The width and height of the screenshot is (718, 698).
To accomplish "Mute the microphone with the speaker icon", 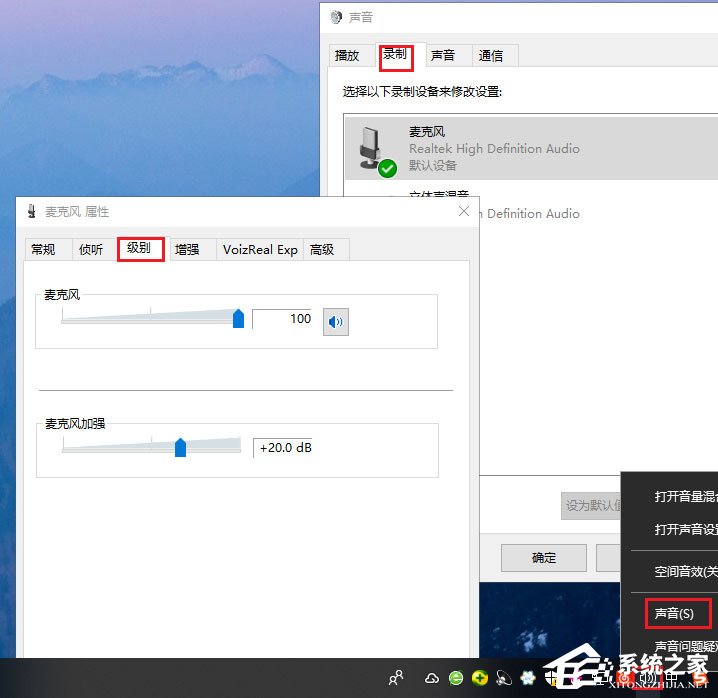I will [x=336, y=322].
